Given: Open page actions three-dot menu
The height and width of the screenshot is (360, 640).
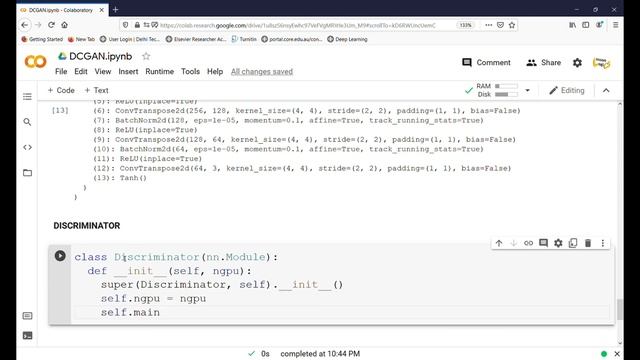Looking at the screenshot, I should [x=489, y=25].
